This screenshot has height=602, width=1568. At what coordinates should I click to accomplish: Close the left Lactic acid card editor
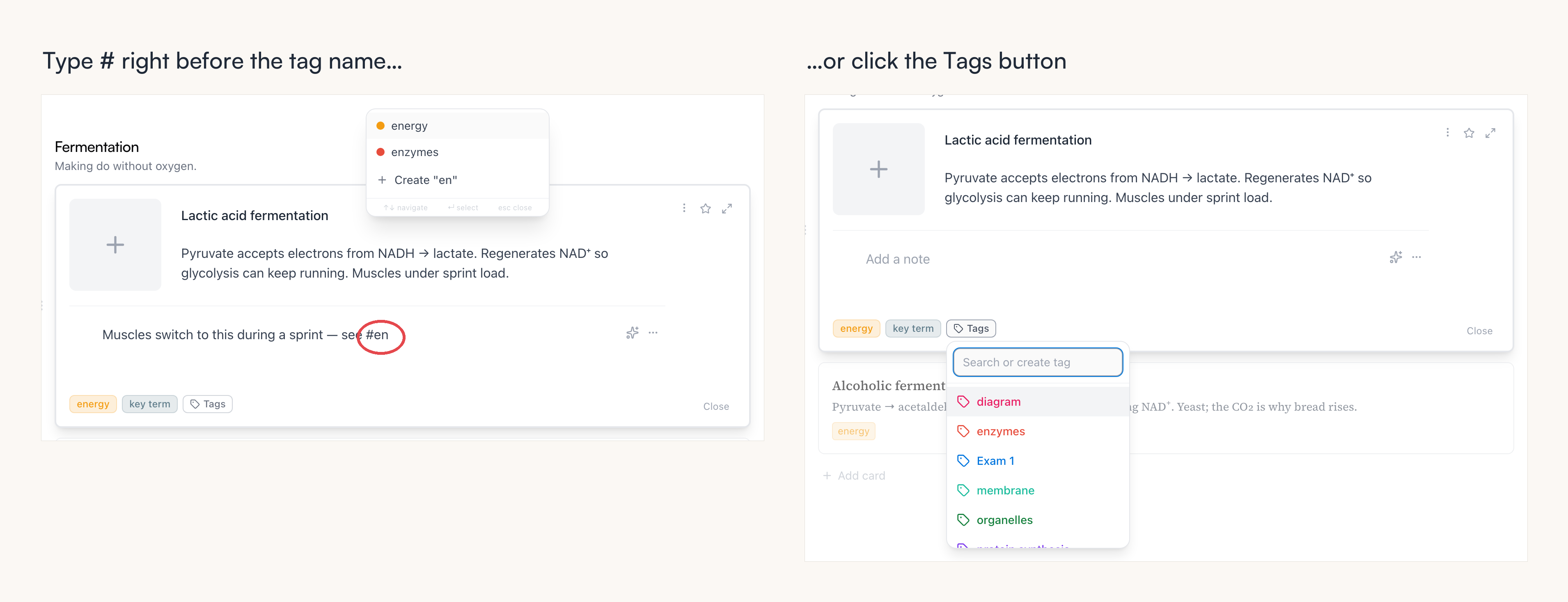click(x=716, y=407)
